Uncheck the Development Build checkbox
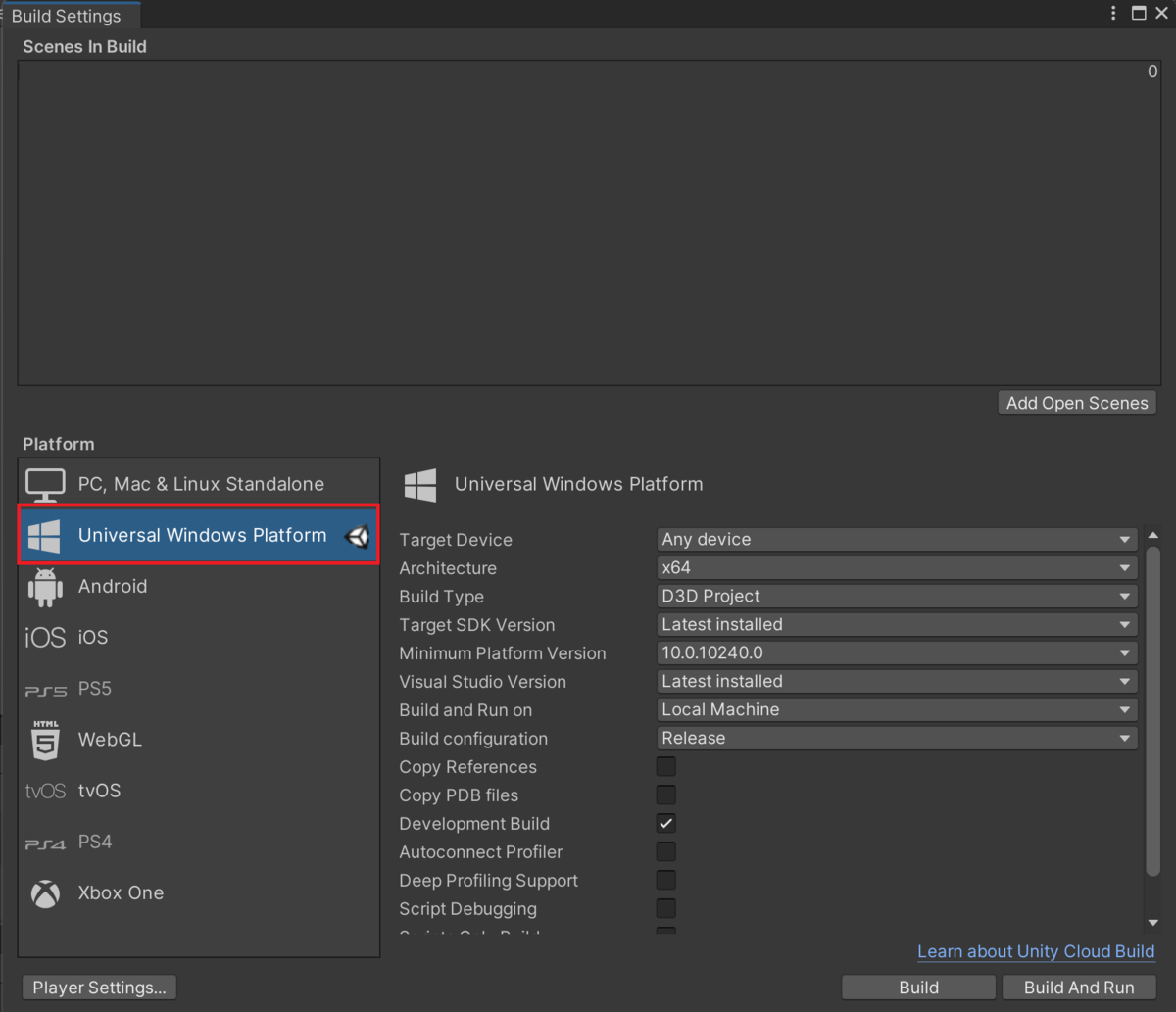This screenshot has height=1012, width=1176. 666,824
